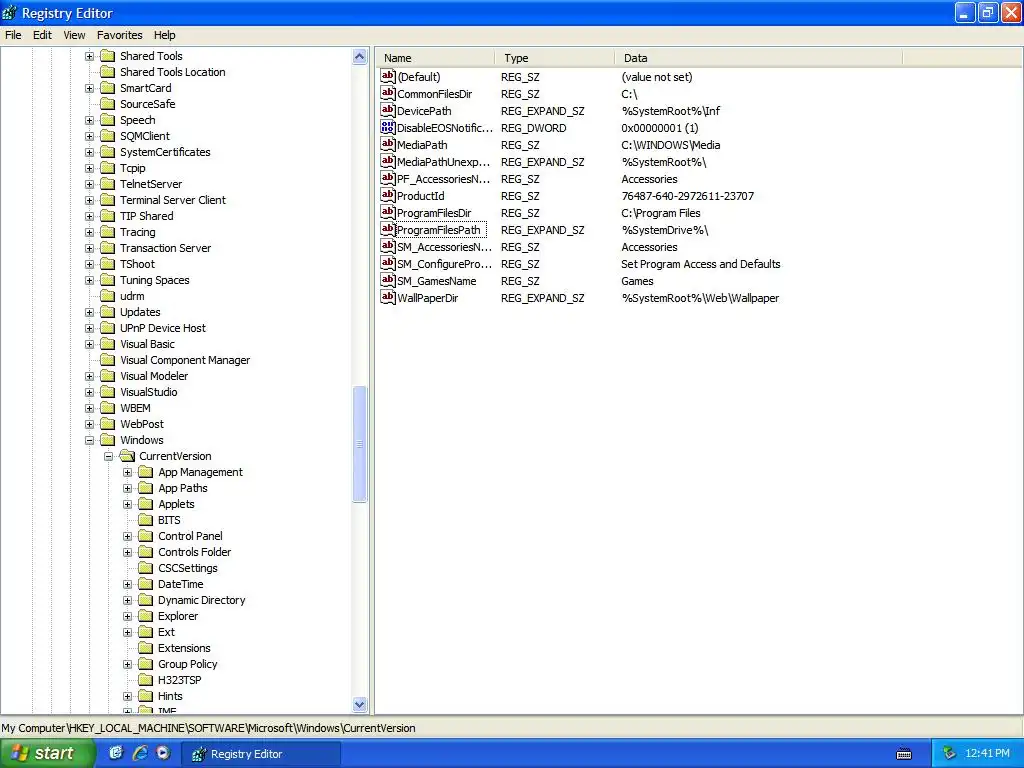Click the Visual Component Manager folder icon
Viewport: 1024px width, 768px height.
(108, 360)
